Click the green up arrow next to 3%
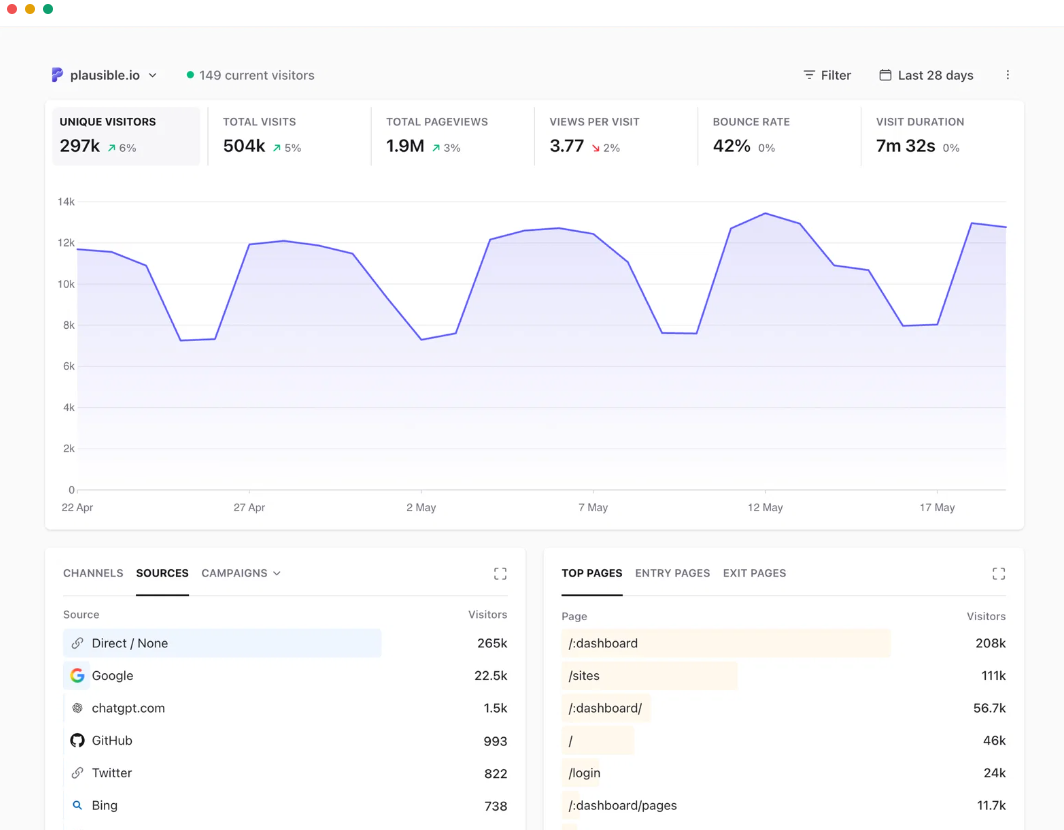This screenshot has height=830, width=1064. click(x=436, y=147)
